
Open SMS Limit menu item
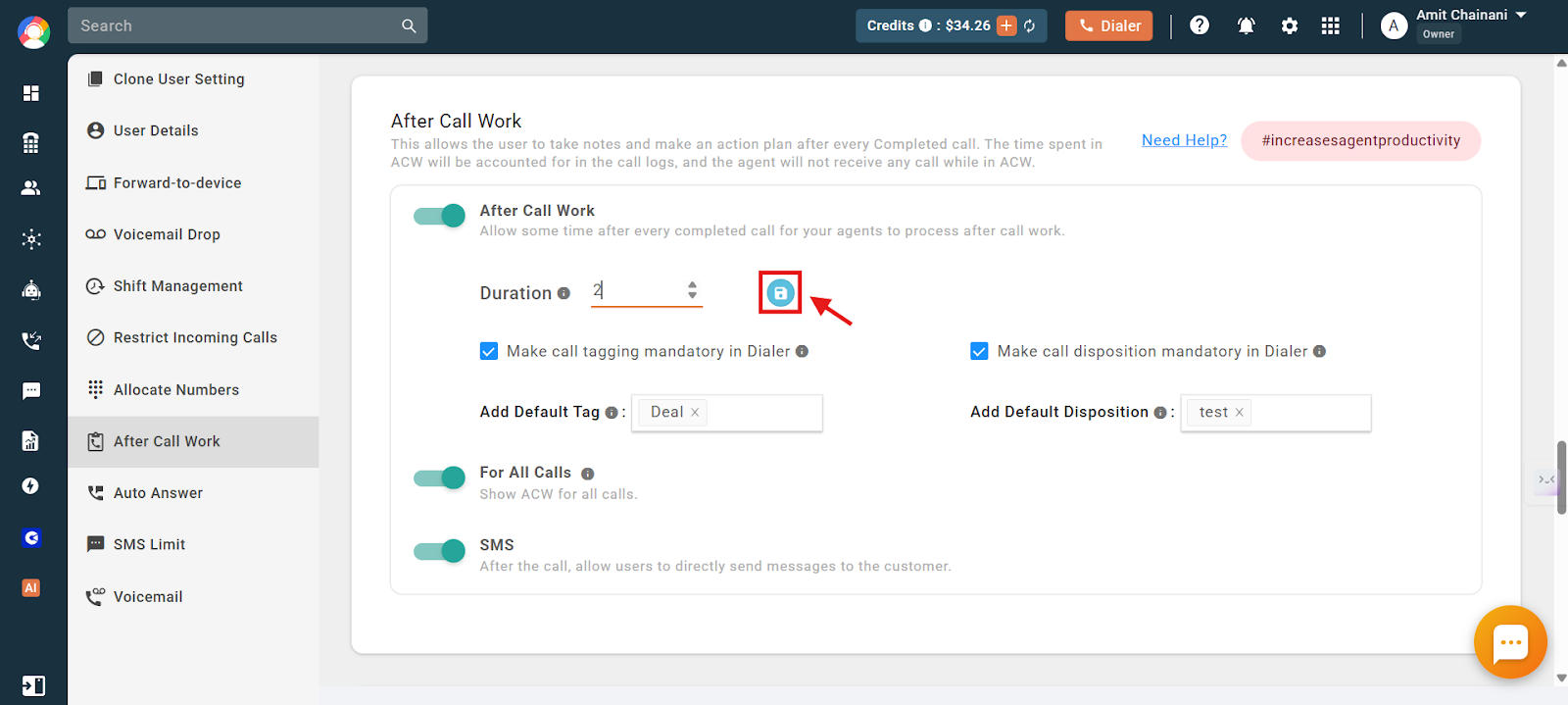click(193, 544)
